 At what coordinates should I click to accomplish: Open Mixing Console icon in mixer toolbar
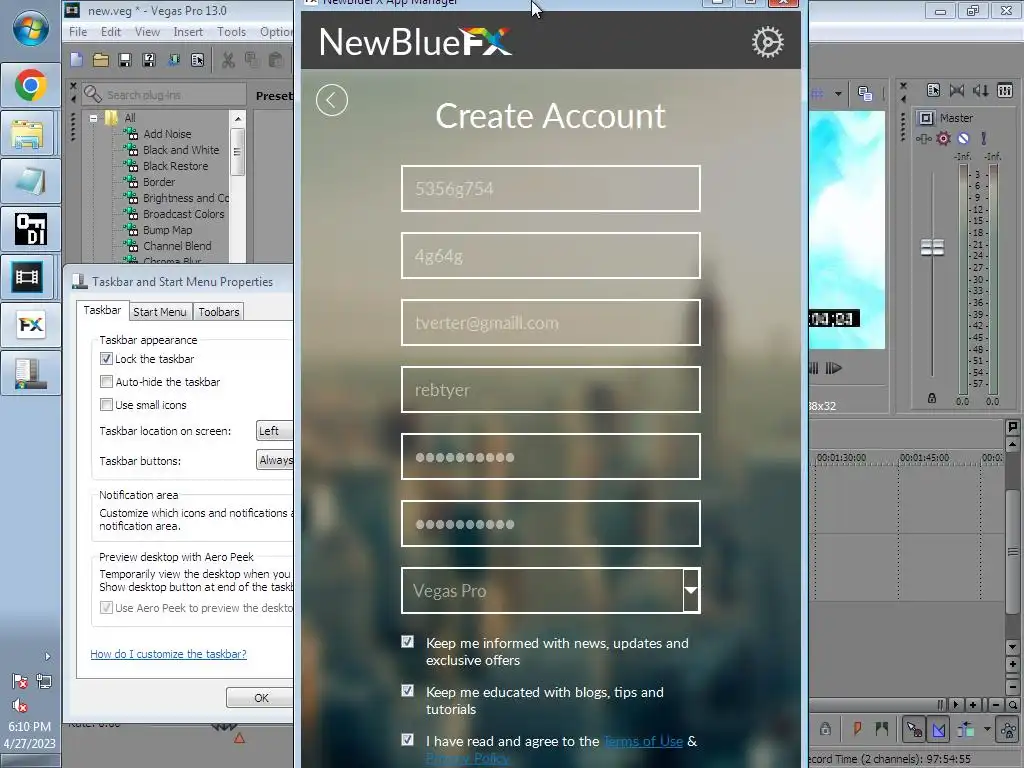[x=1005, y=90]
